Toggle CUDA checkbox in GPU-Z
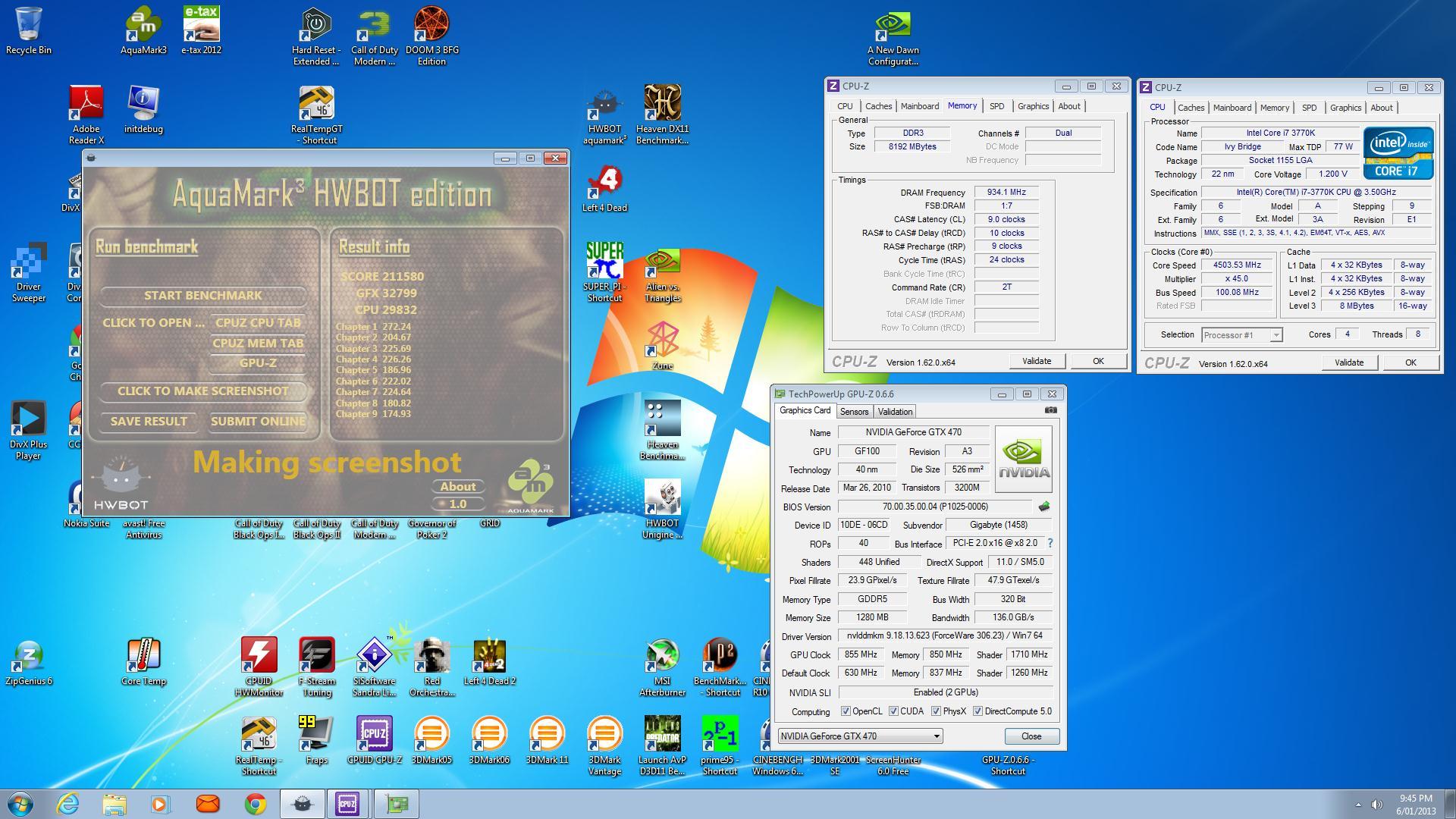 tap(893, 711)
